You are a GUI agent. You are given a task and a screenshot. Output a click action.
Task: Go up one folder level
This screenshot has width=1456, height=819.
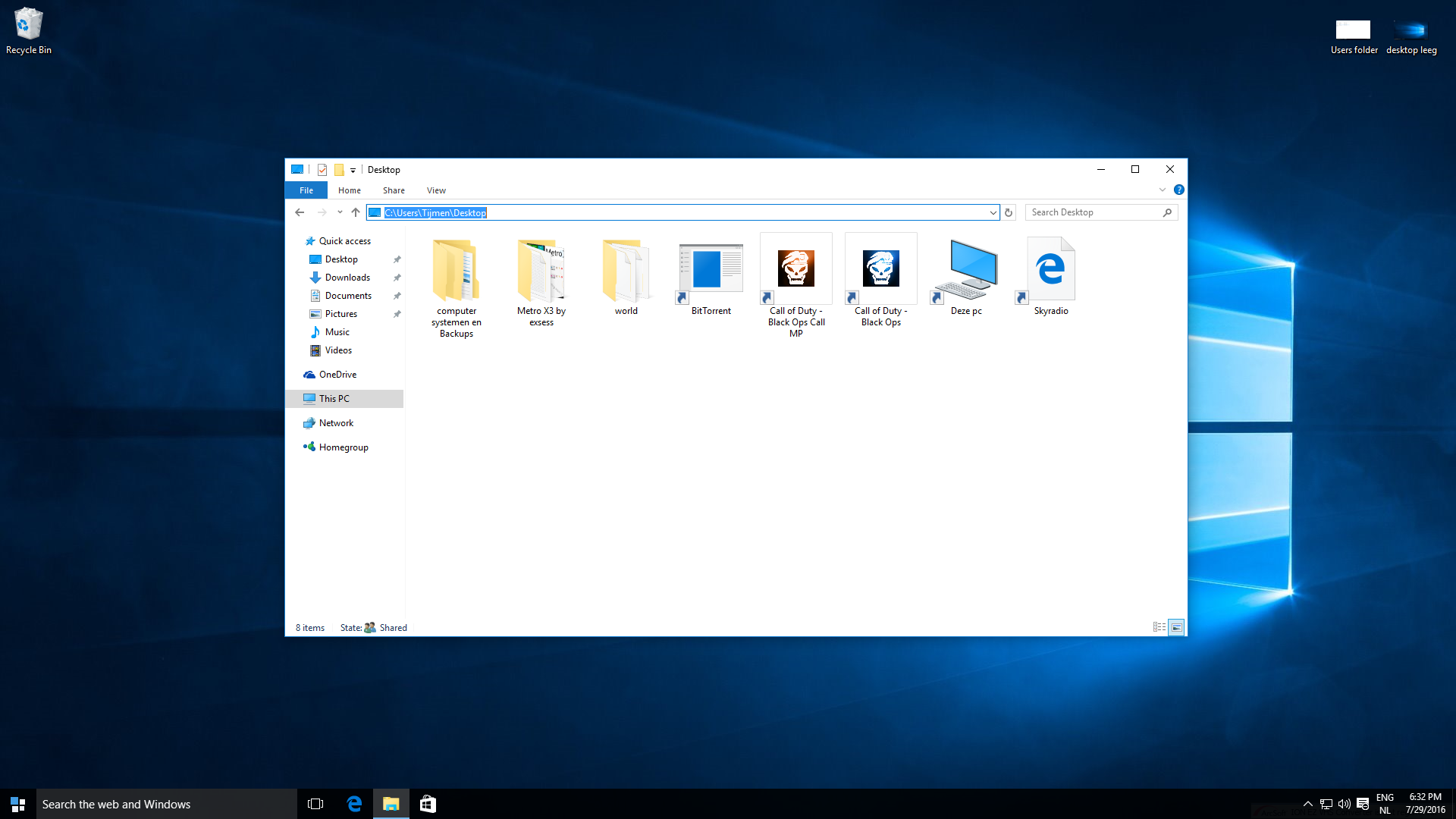click(x=356, y=212)
